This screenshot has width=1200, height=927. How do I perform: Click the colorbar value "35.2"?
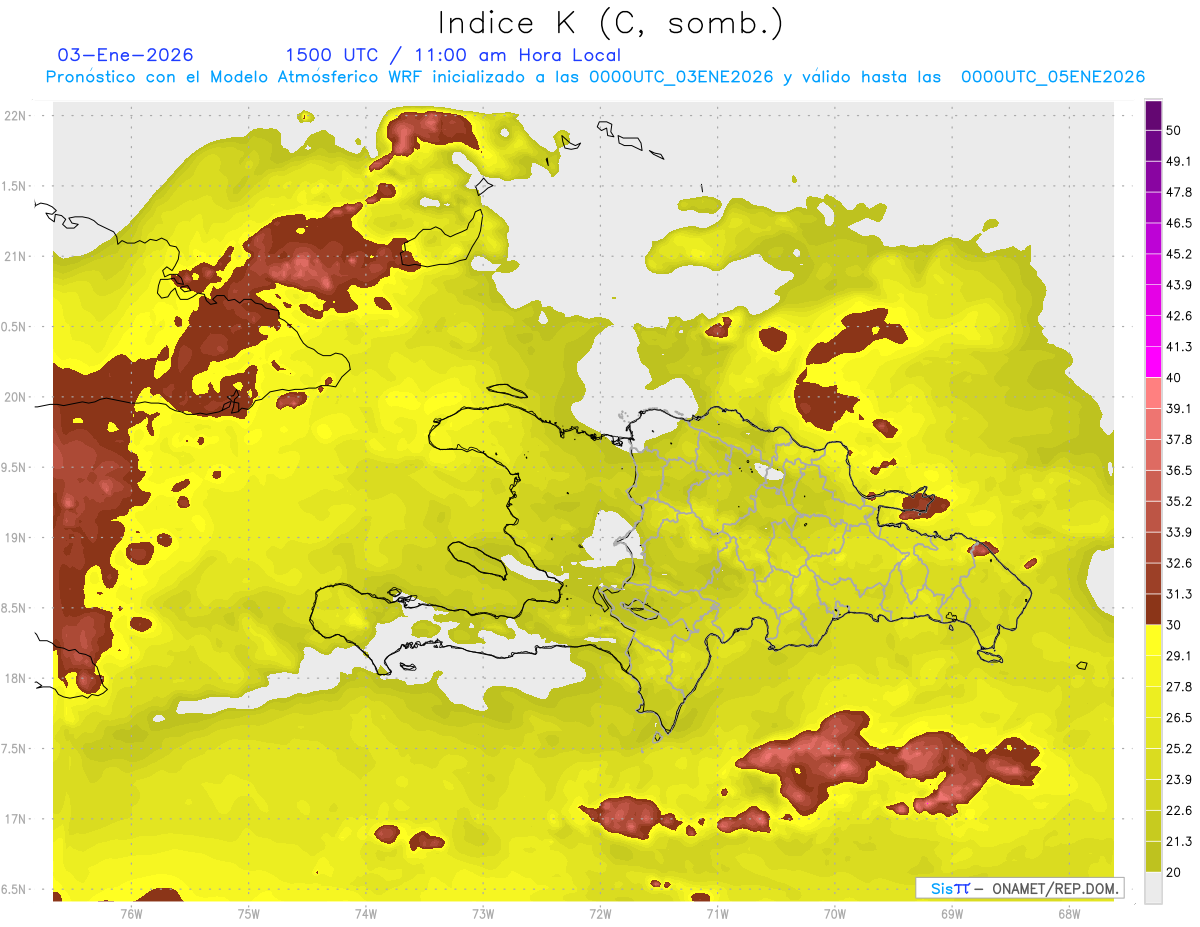point(1179,501)
